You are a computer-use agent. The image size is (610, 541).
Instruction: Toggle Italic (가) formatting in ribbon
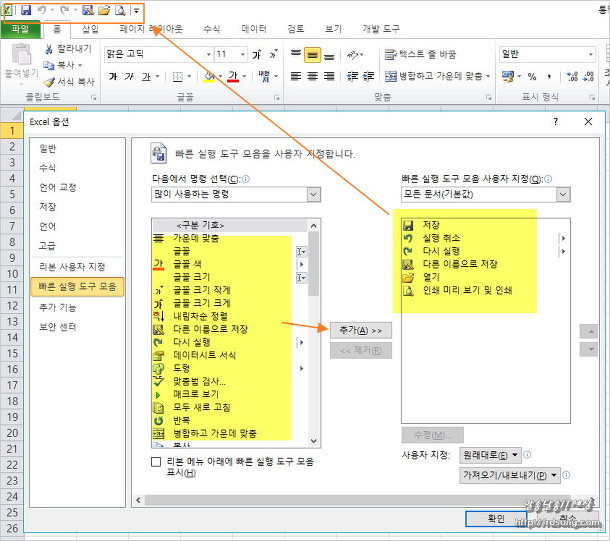click(129, 76)
